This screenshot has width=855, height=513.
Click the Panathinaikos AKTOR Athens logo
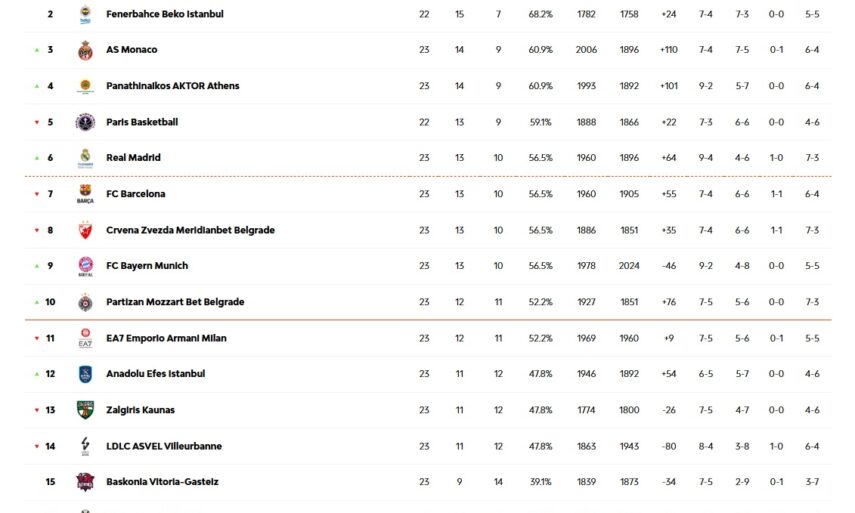tap(85, 86)
